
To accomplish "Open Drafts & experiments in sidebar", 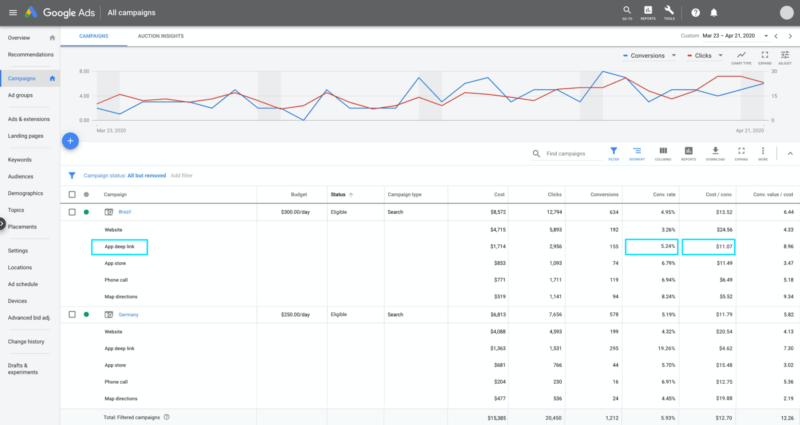I will point(23,369).
